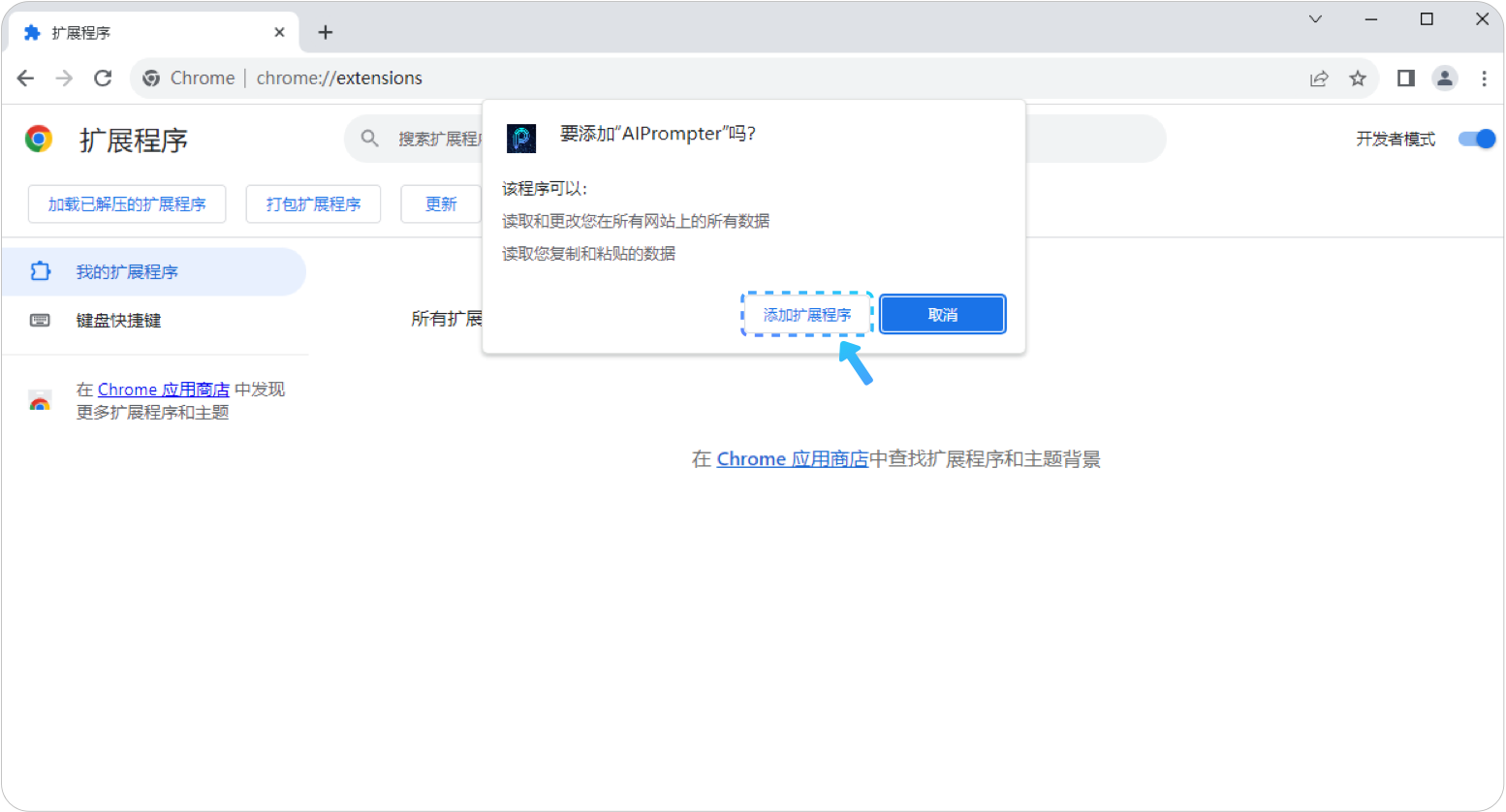Toggle 开发者模式 switch off
Screen dimensions: 1506x812
tap(1477, 140)
